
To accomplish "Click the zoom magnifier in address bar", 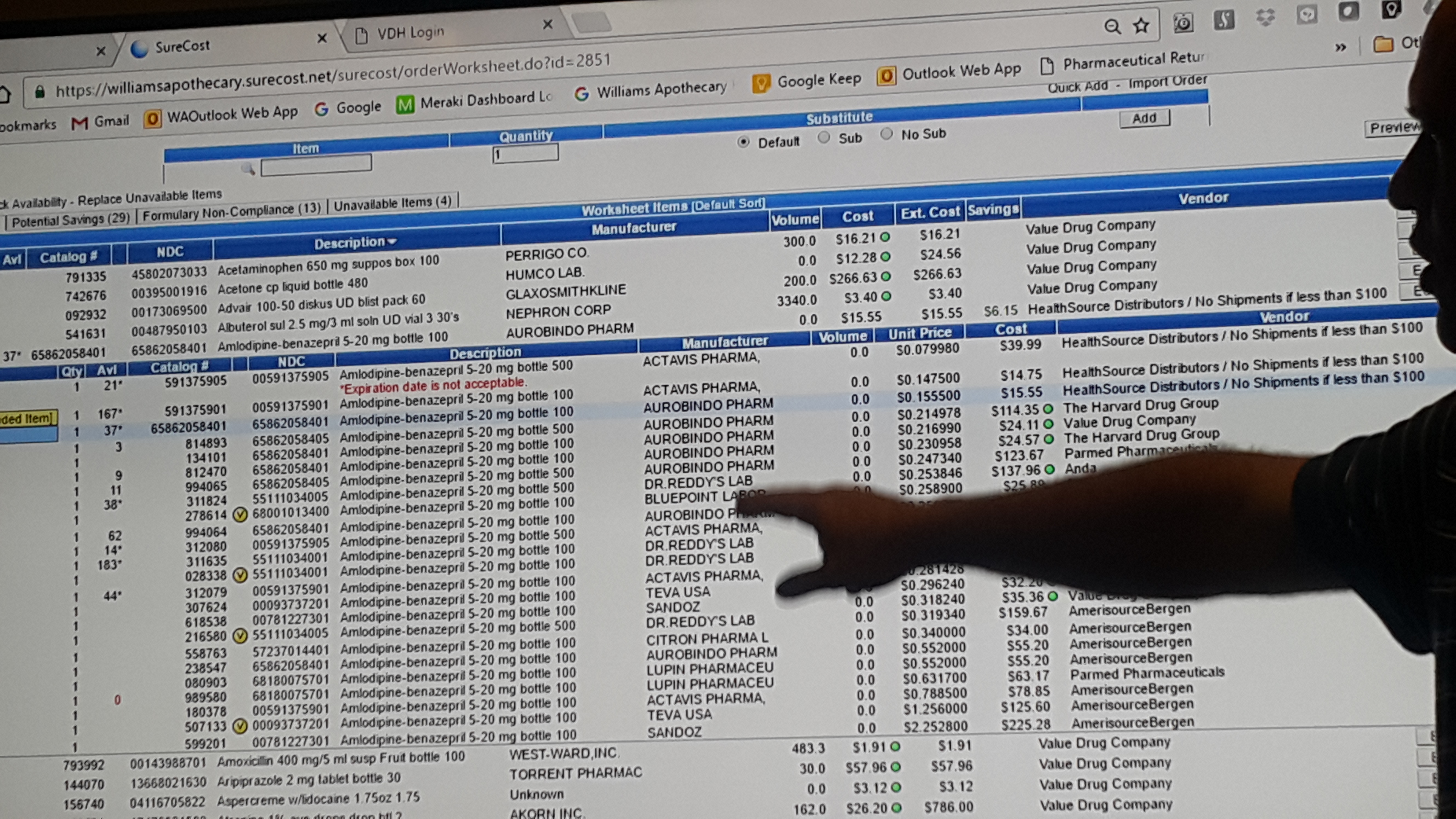I will click(x=1112, y=27).
